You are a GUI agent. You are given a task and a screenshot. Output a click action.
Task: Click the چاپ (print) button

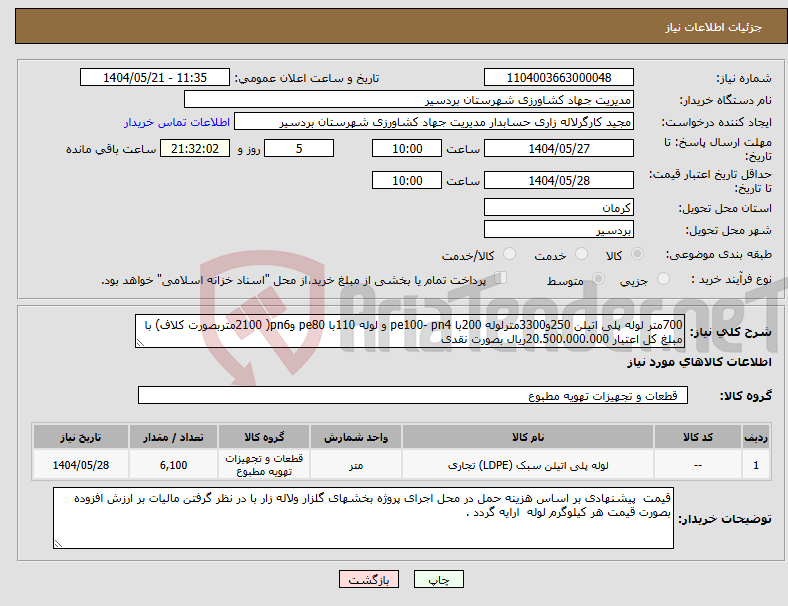click(x=438, y=579)
